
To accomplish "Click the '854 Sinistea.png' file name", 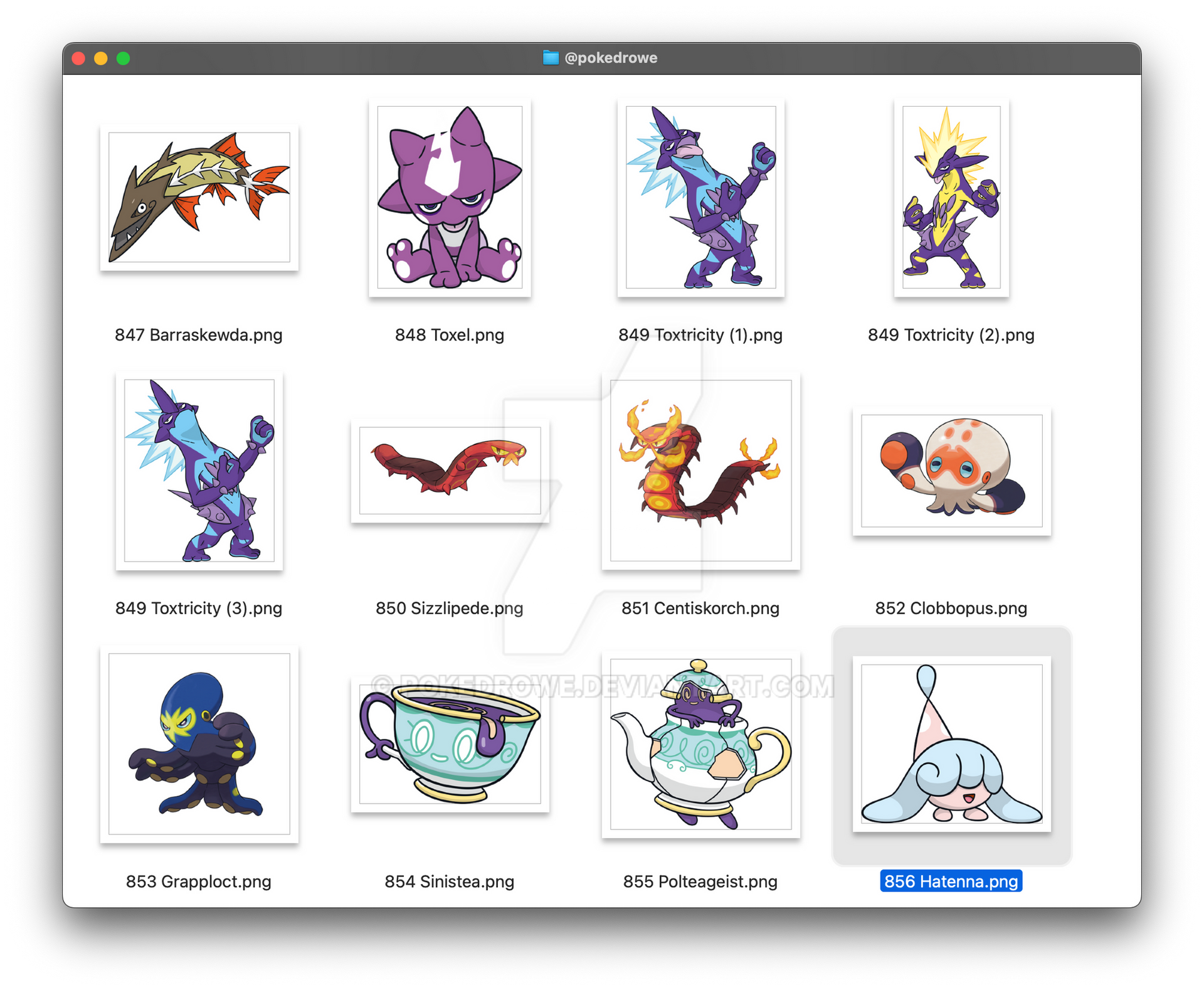I will [x=450, y=881].
